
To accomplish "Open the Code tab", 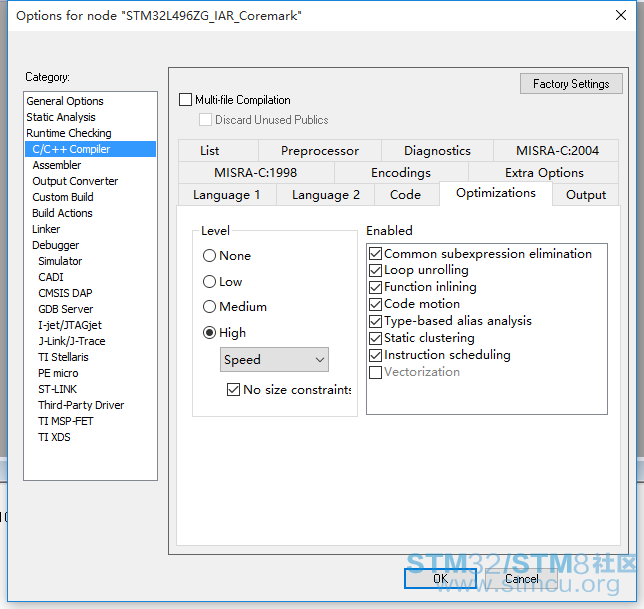I will [405, 195].
